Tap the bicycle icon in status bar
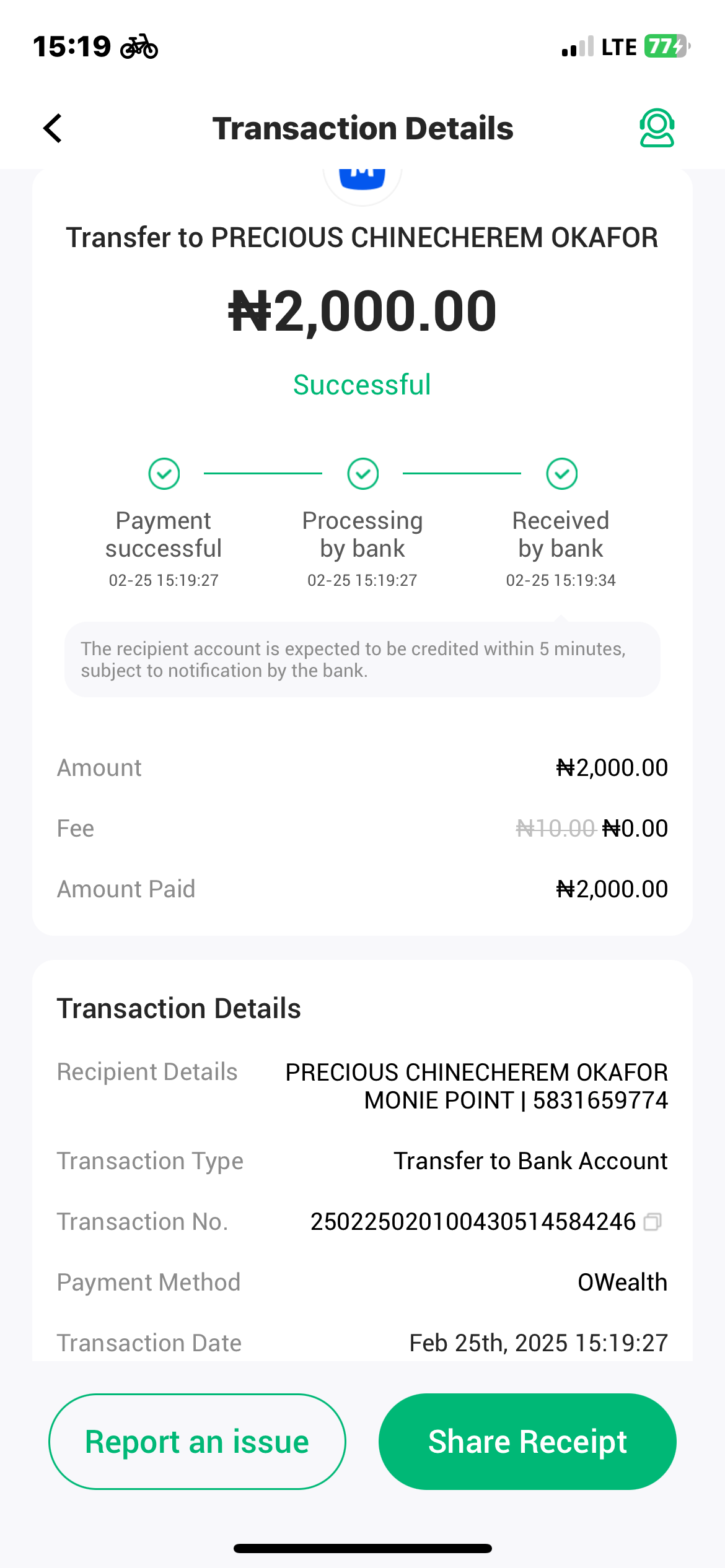Screen dimensions: 725x1568 pos(139,46)
